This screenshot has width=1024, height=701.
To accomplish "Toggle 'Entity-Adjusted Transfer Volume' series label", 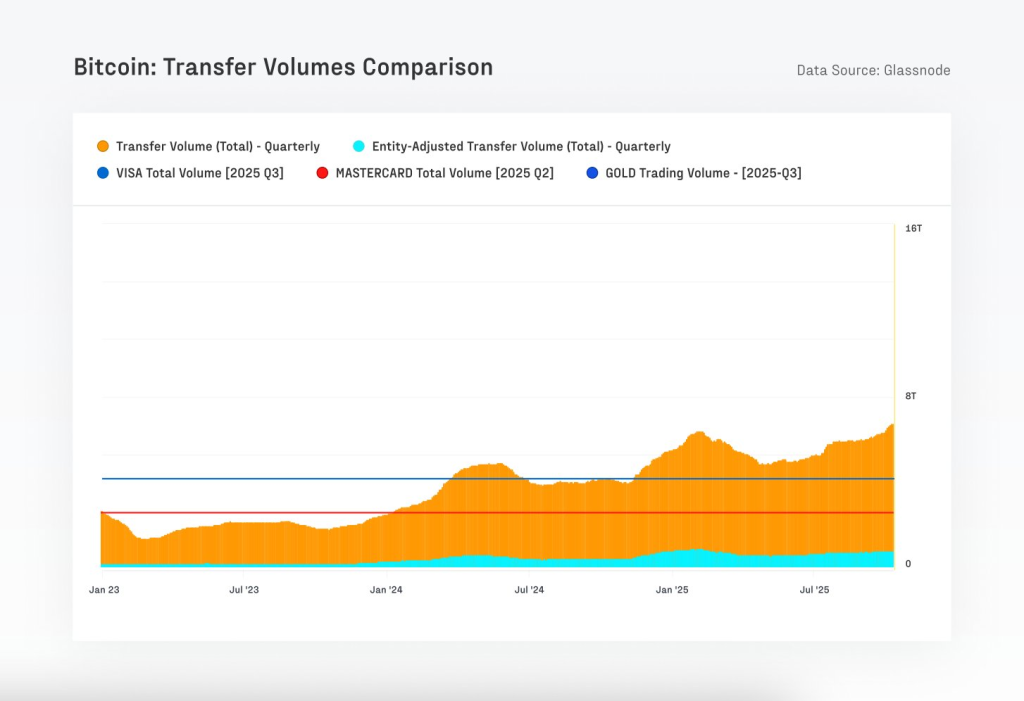I will pyautogui.click(x=514, y=146).
